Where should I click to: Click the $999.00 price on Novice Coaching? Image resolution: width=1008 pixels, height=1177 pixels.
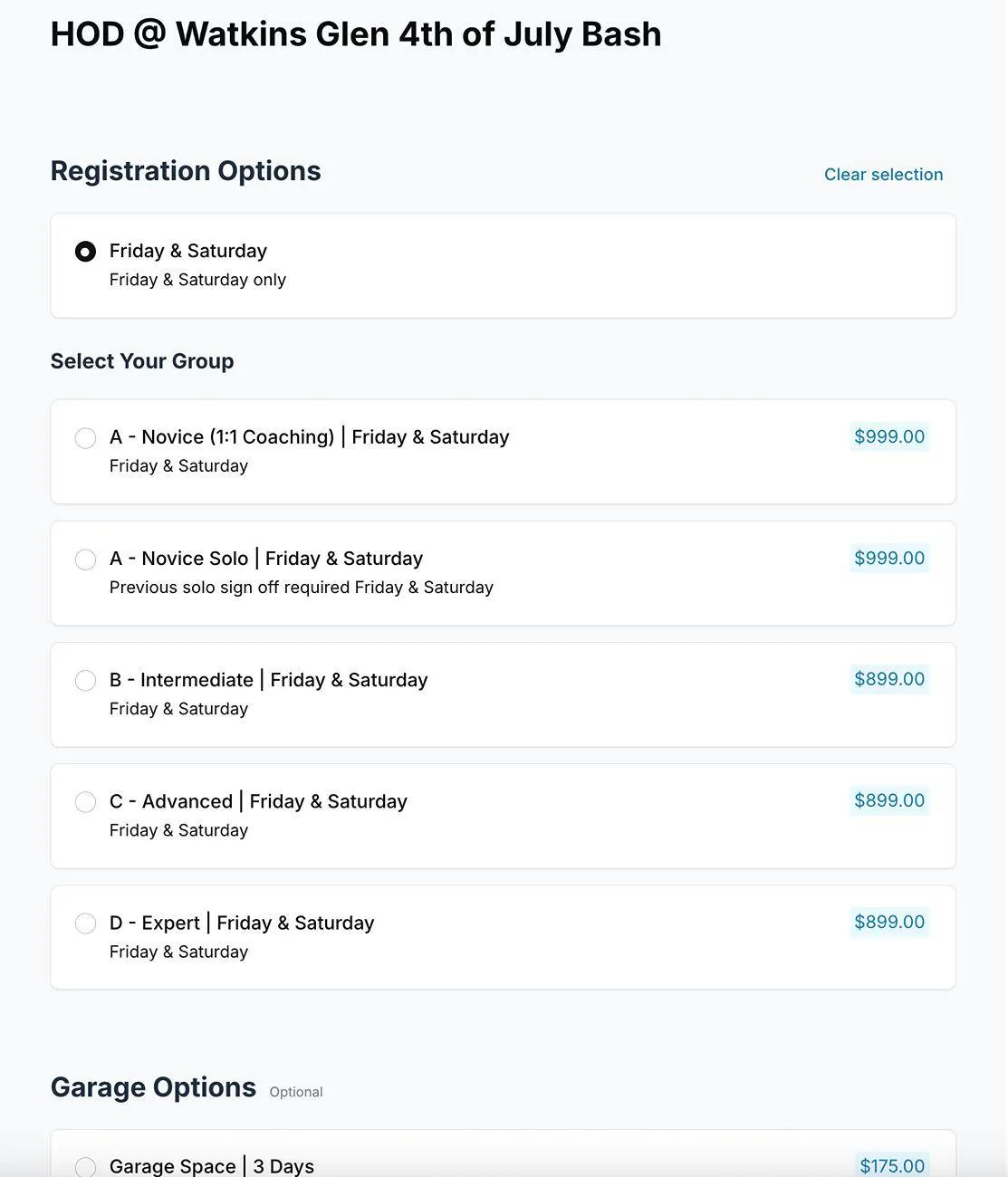(889, 436)
